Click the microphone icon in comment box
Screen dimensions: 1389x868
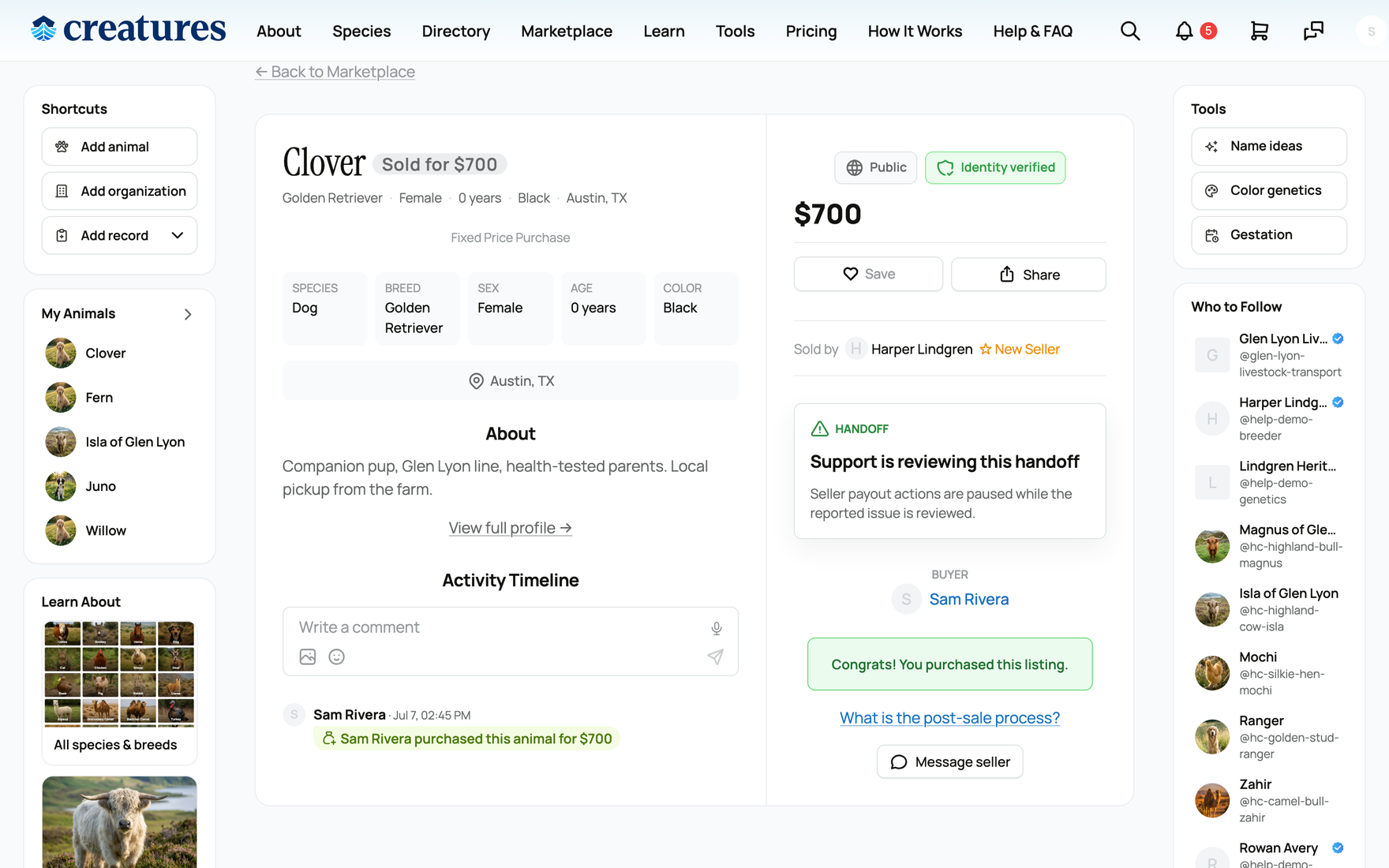pos(717,628)
